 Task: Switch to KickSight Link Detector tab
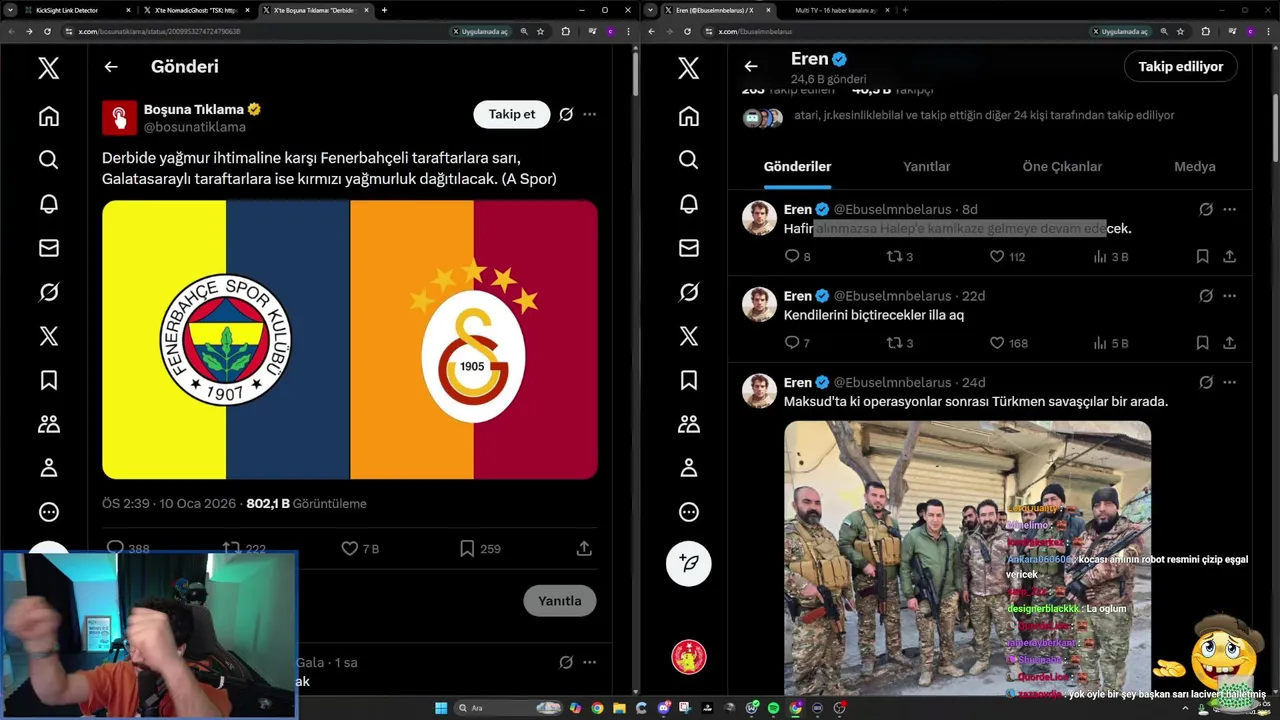pos(78,10)
